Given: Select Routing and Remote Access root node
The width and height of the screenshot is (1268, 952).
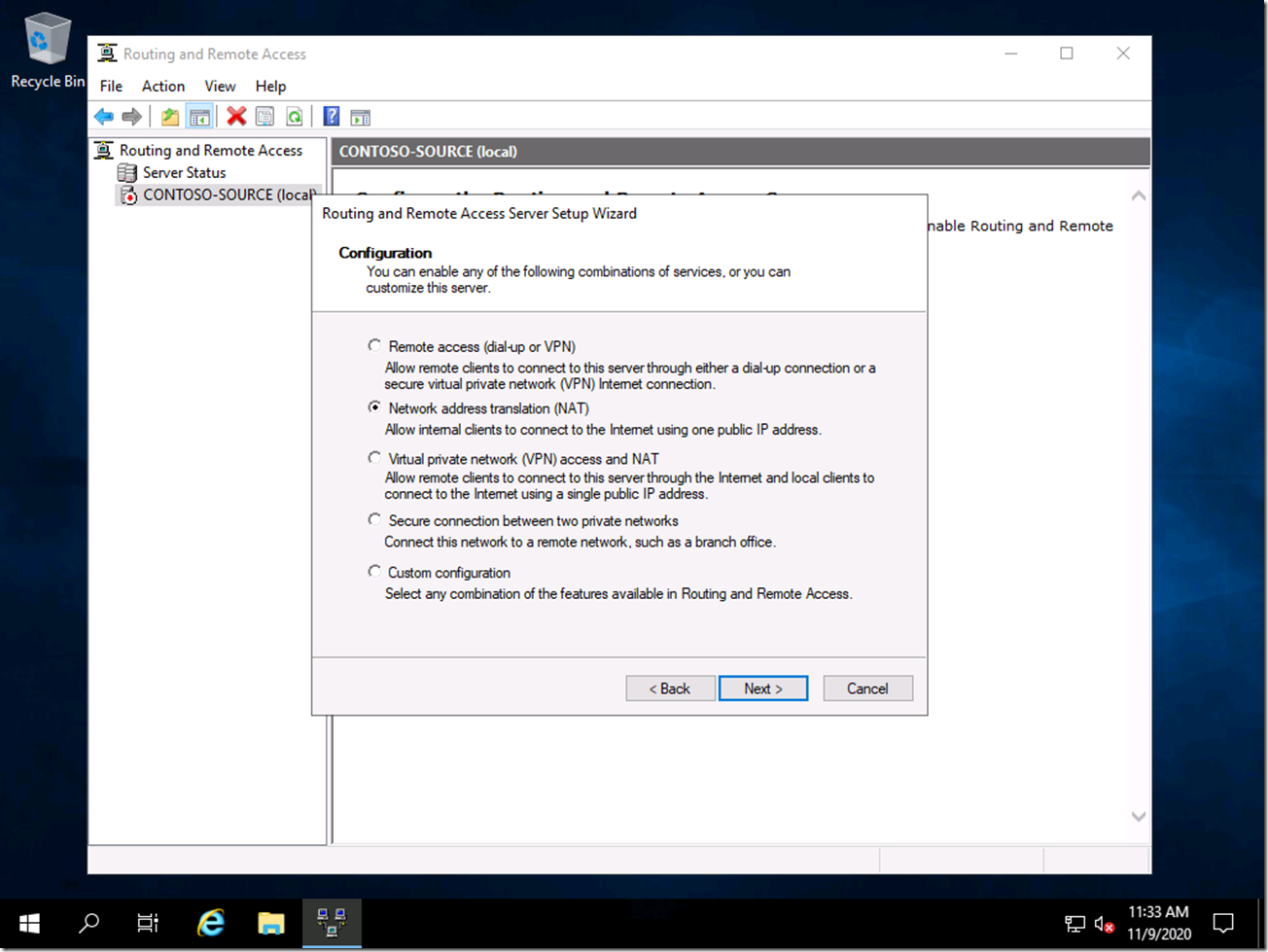Looking at the screenshot, I should 210,150.
